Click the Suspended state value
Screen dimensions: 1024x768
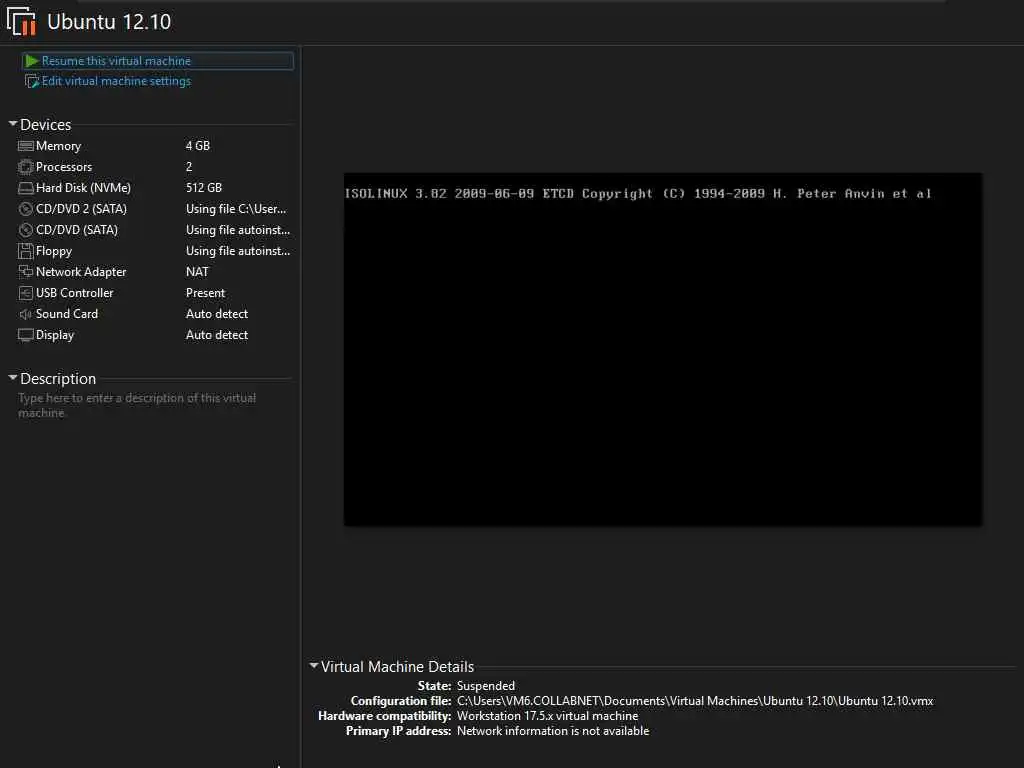(x=486, y=686)
